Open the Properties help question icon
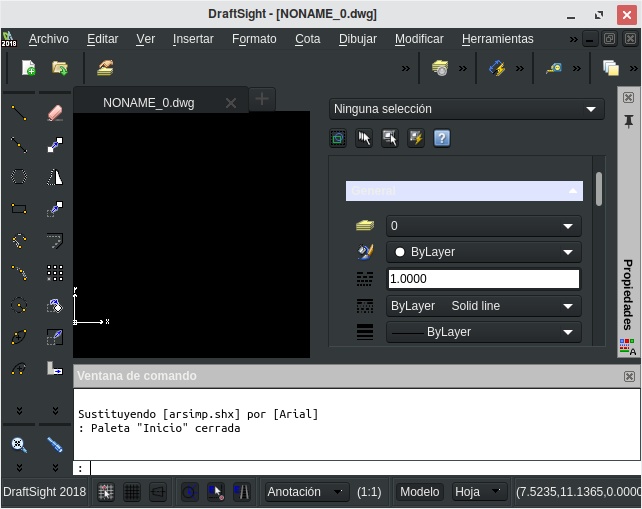 pyautogui.click(x=442, y=138)
